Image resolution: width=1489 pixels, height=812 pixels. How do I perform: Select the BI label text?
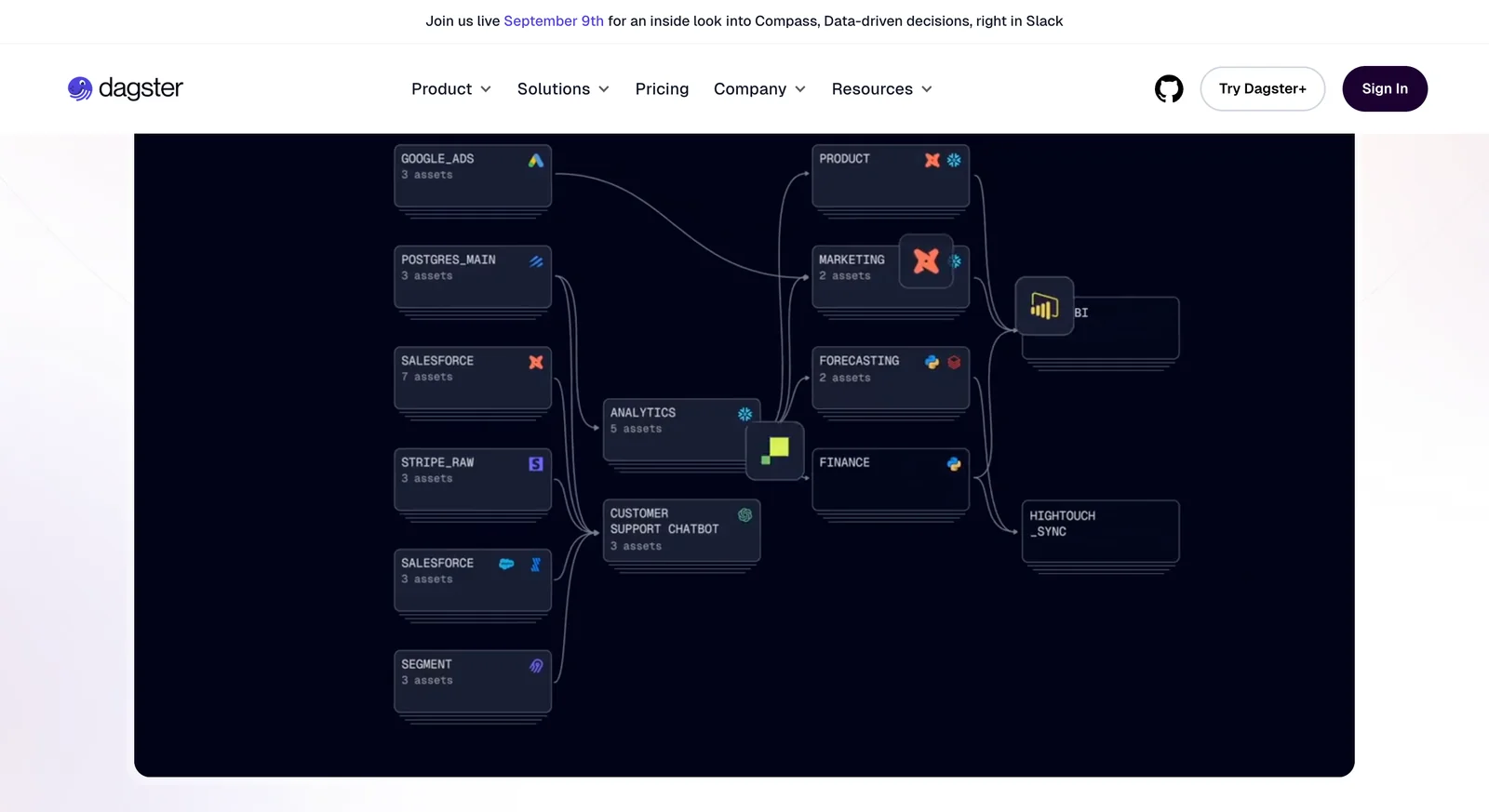(1080, 313)
